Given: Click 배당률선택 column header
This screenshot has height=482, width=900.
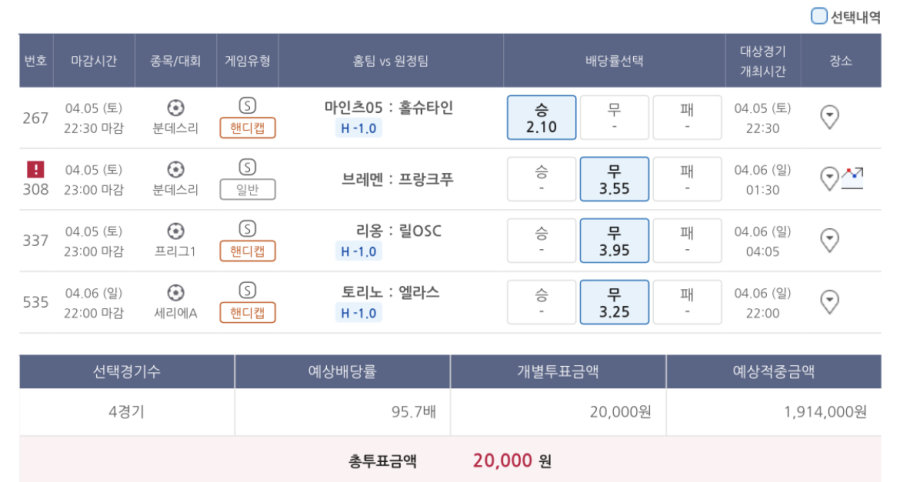Looking at the screenshot, I should tap(614, 61).
